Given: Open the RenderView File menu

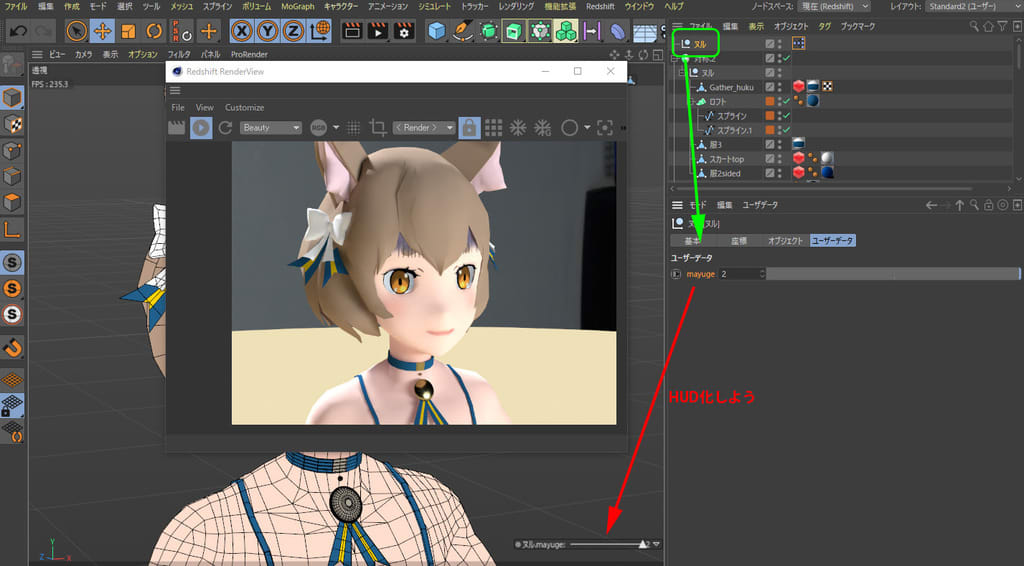Looking at the screenshot, I should pyautogui.click(x=178, y=107).
